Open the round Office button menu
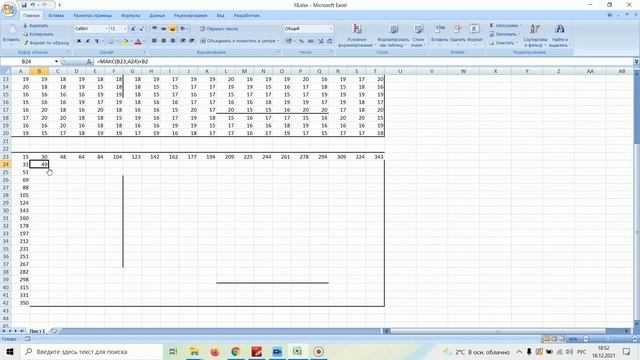Screen dimensions: 640x360 pos(9,9)
